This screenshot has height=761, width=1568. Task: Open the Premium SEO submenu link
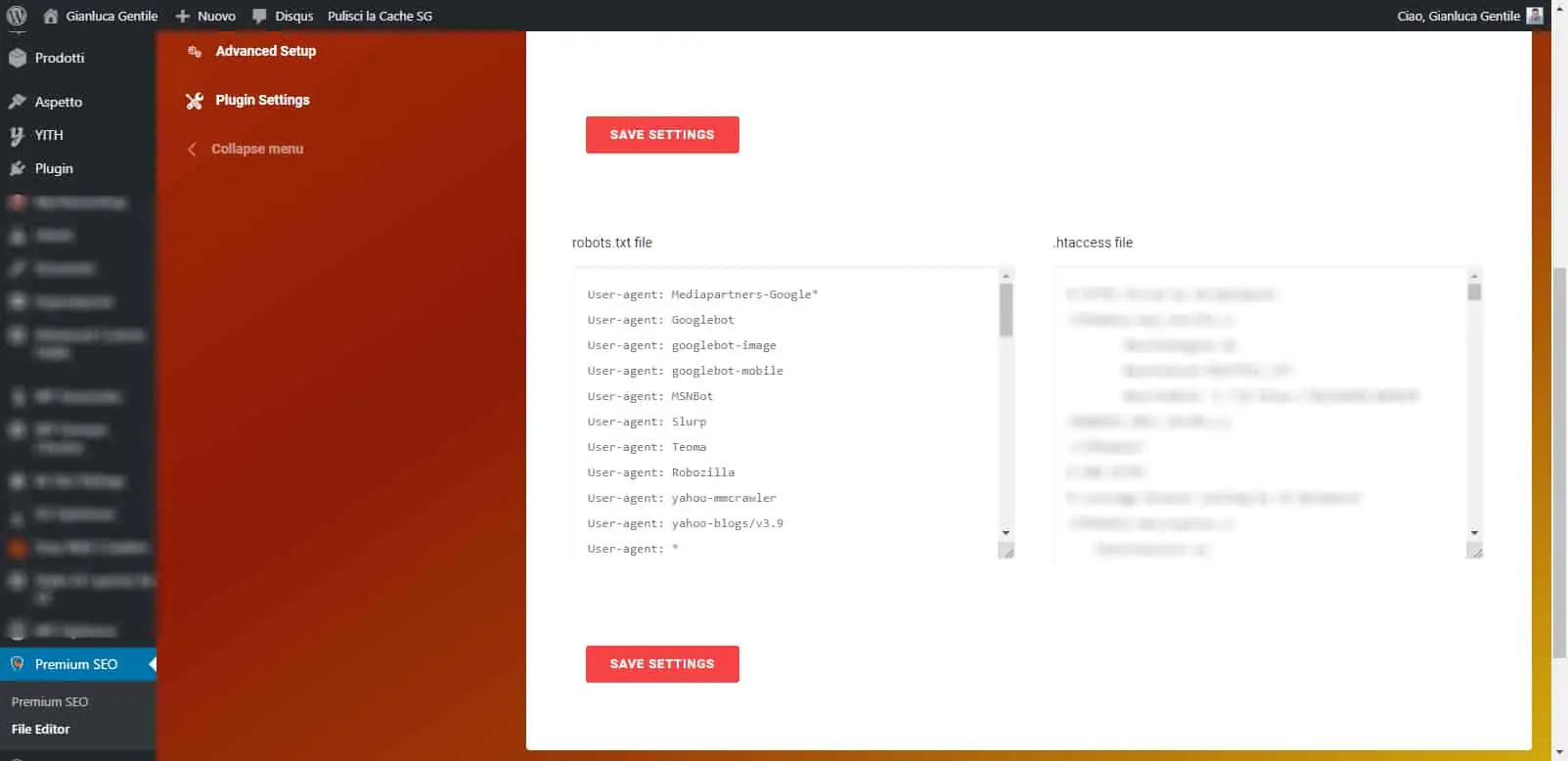pos(50,701)
